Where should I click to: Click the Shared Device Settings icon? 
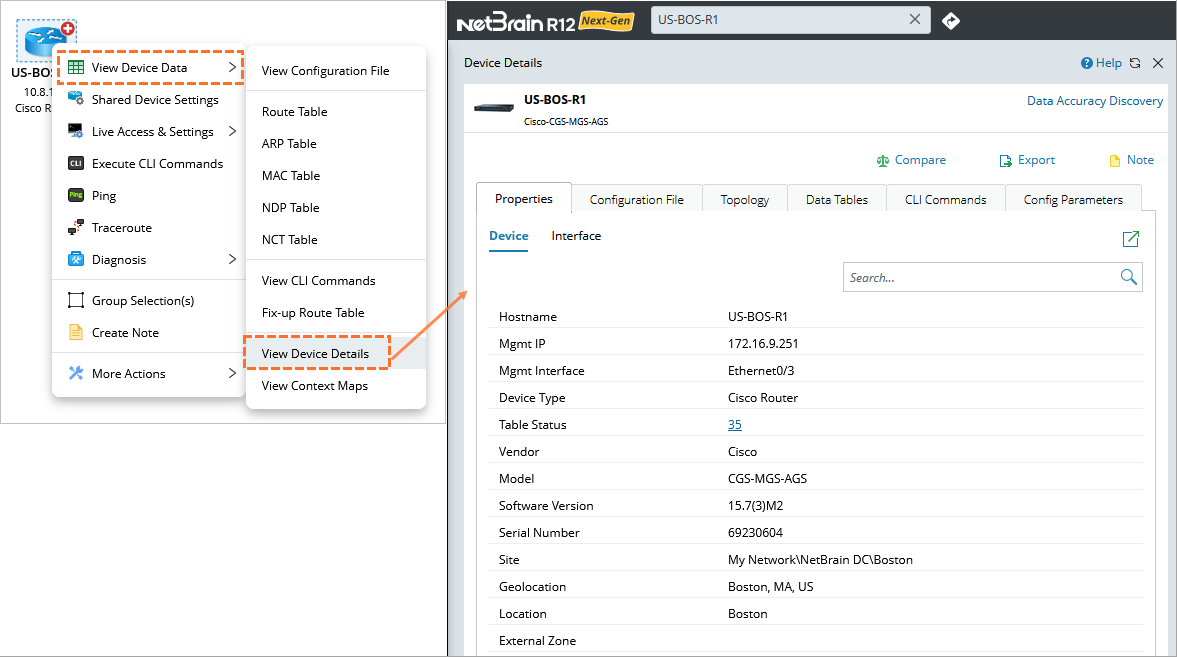[76, 98]
